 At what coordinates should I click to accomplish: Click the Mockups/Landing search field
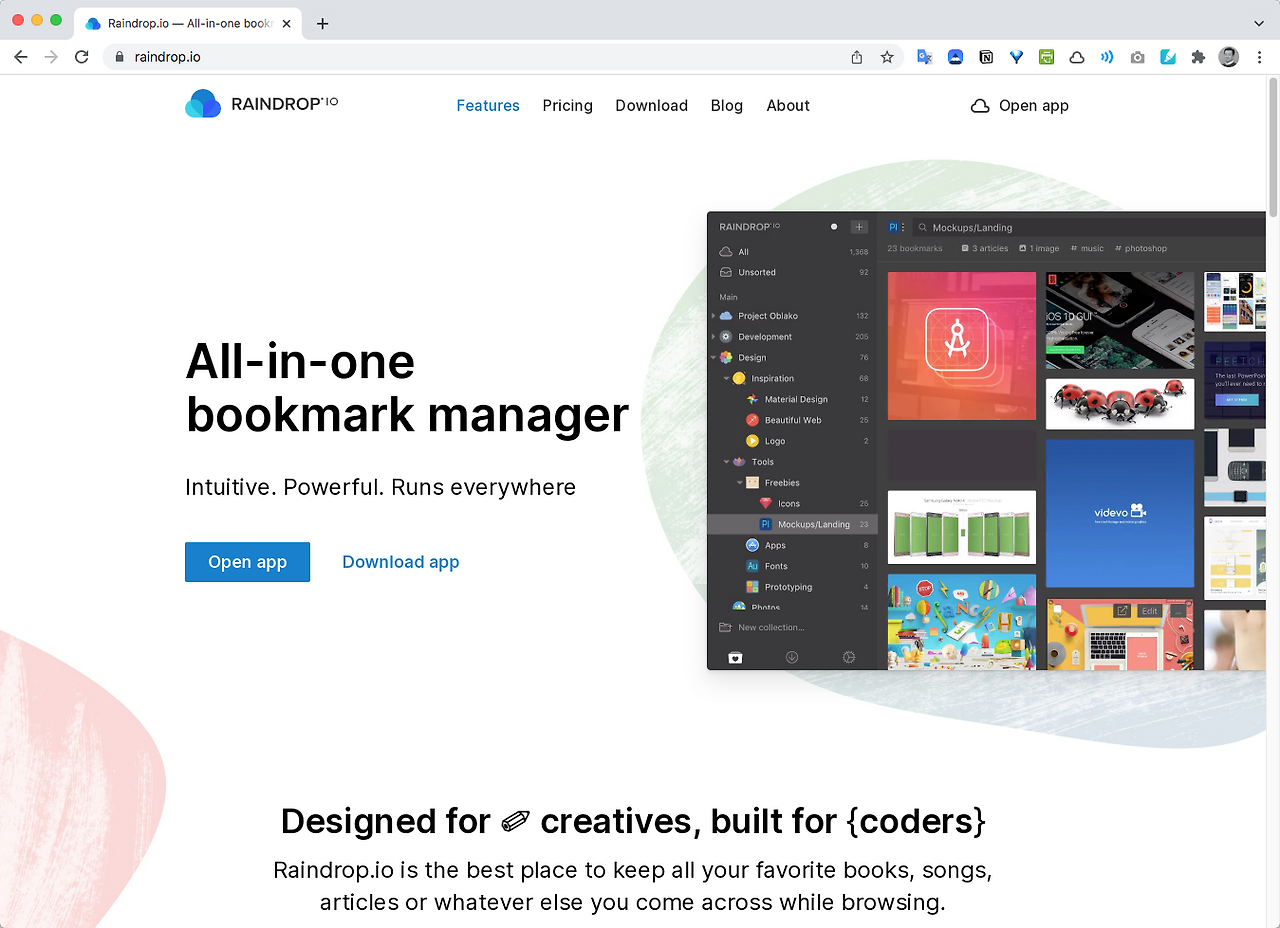(1090, 228)
